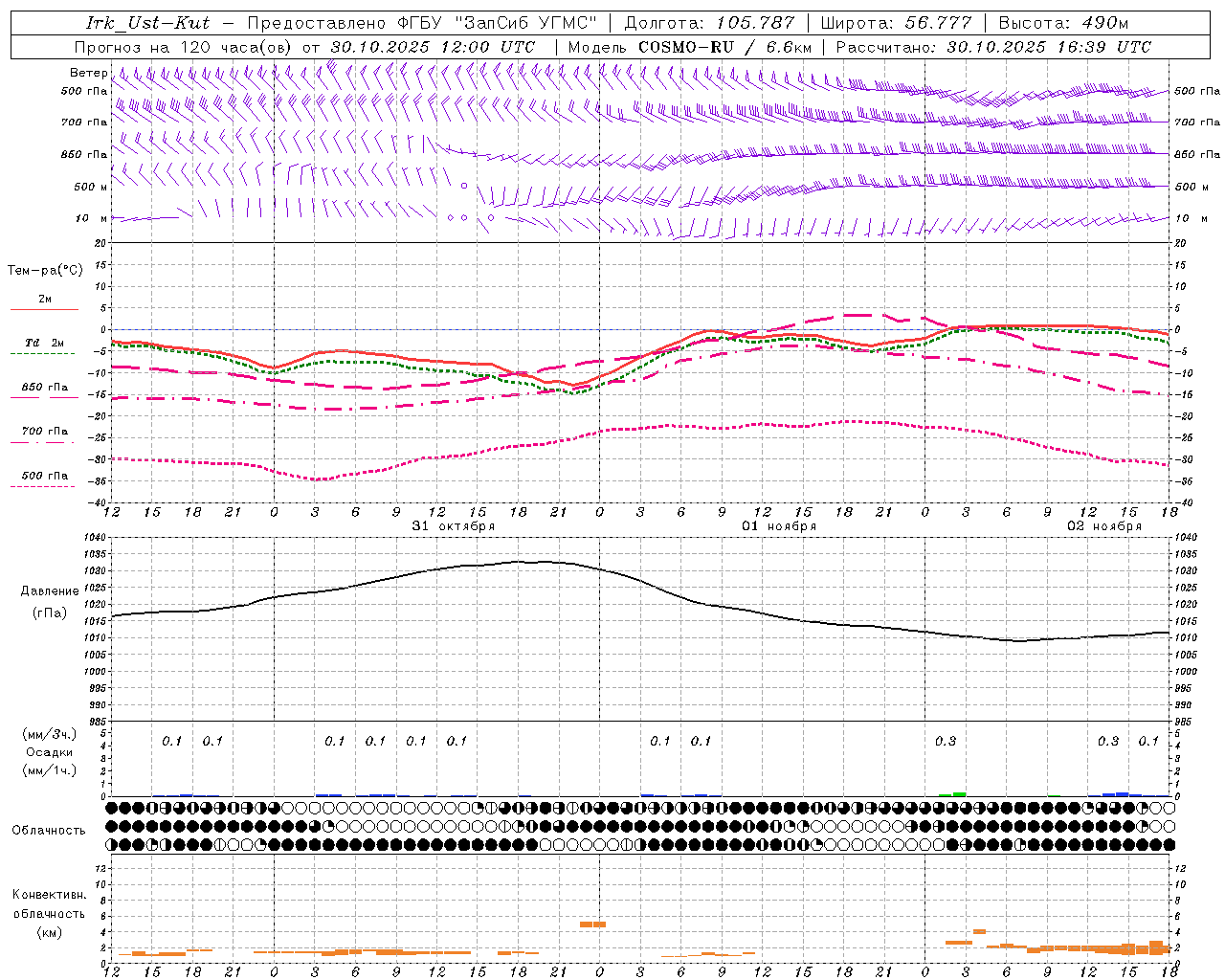Click the green precipitation bar on 02 ноября
This screenshot has width=1225, height=980.
[x=953, y=793]
